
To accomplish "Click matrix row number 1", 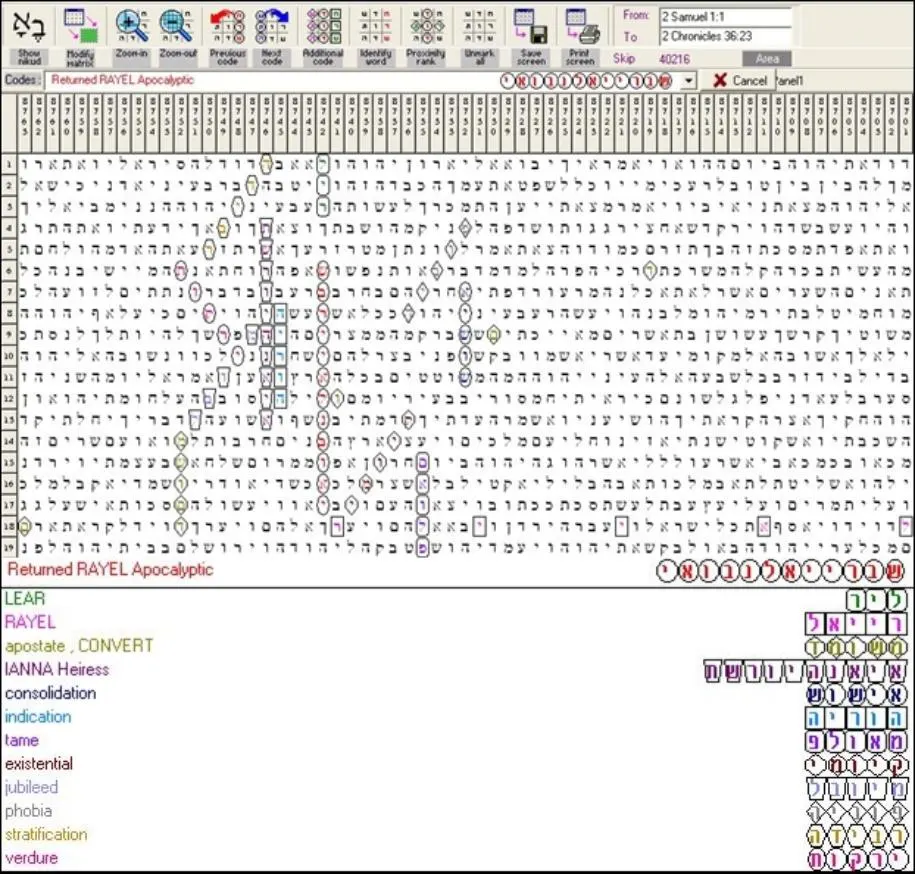I will 9,165.
